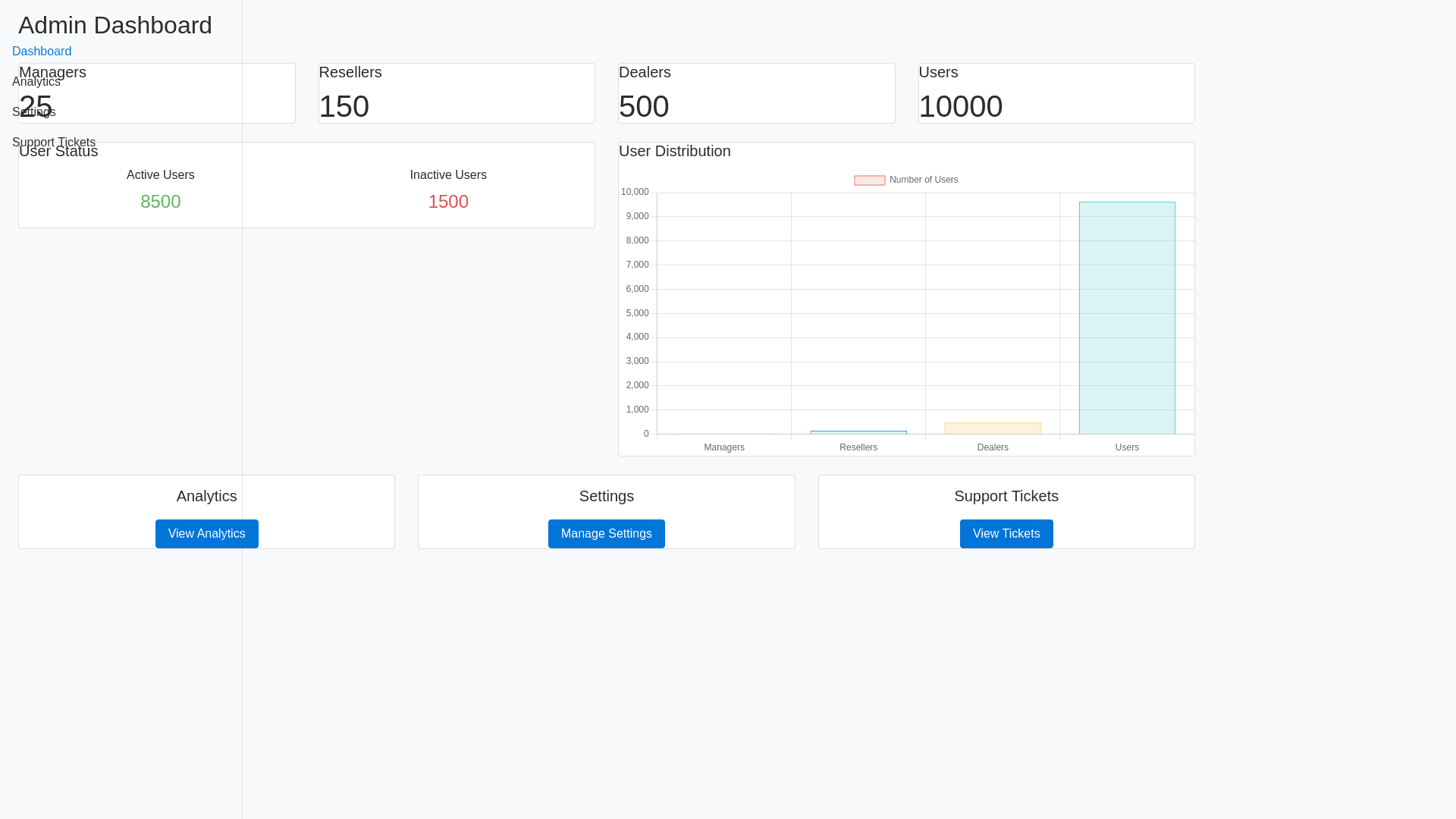Viewport: 1456px width, 819px height.
Task: Click the Inactive Users 1500 value
Action: point(447,202)
